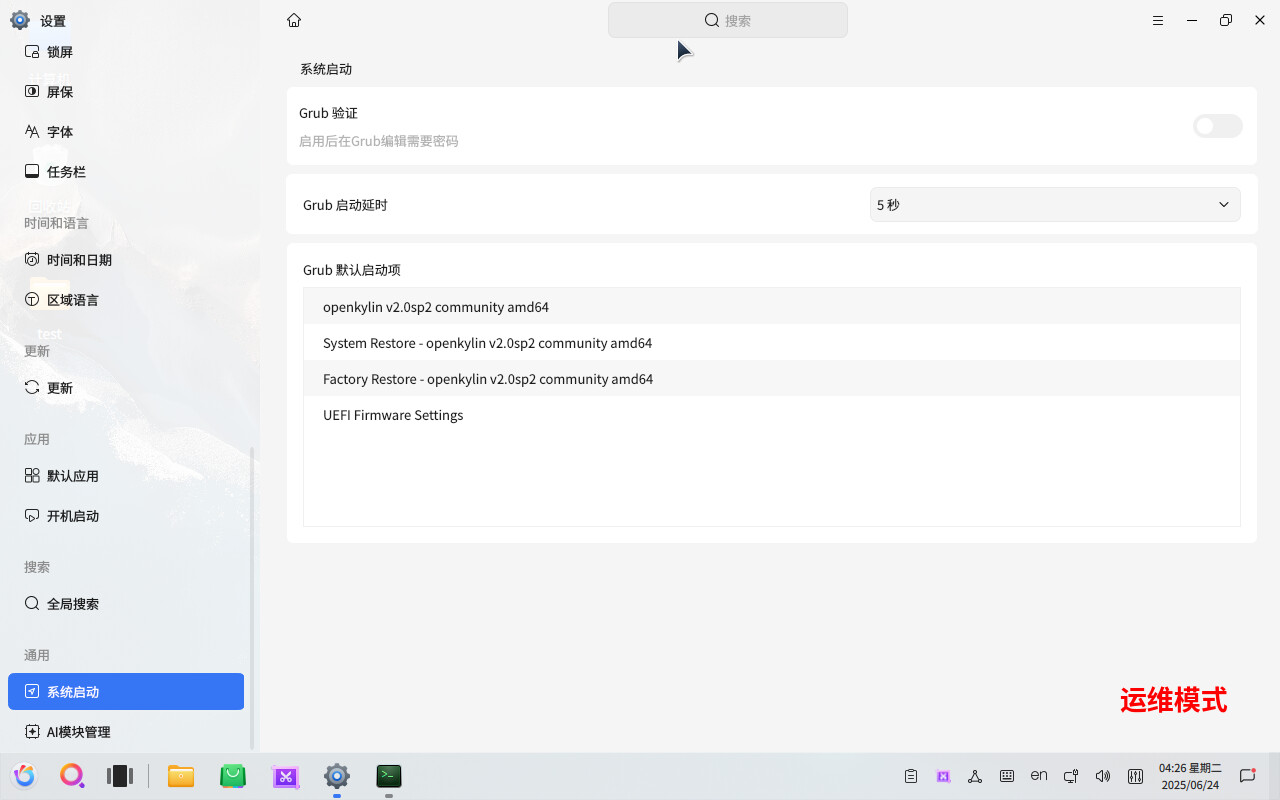This screenshot has height=800, width=1280.
Task: Expand the Grub 启动延时 dropdown
Action: 1055,204
